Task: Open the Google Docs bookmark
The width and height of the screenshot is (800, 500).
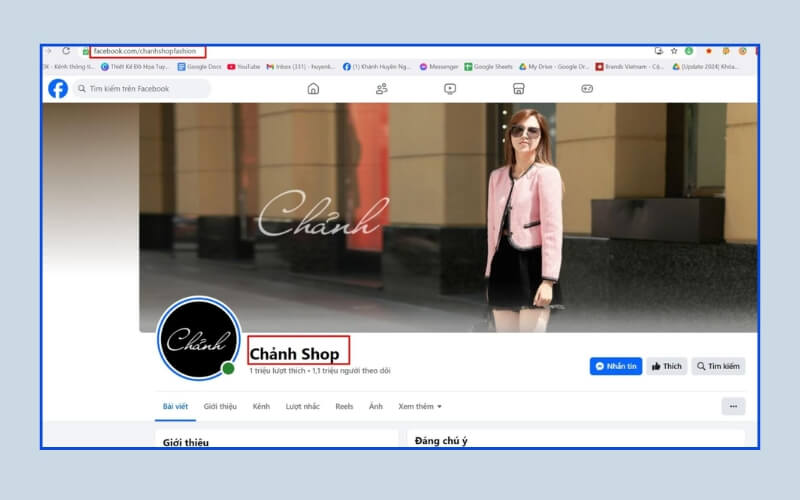Action: pyautogui.click(x=199, y=67)
